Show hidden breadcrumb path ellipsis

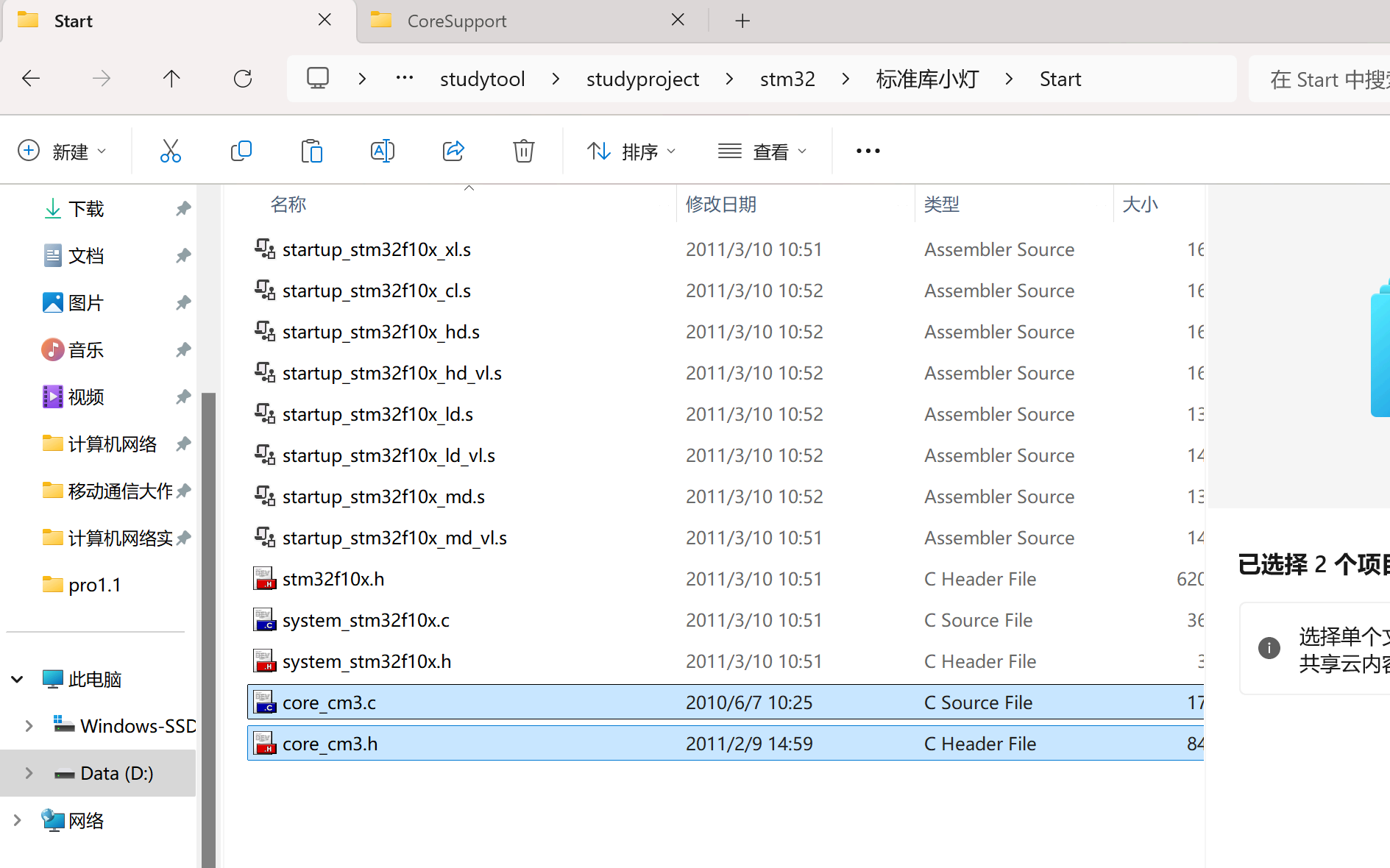click(404, 78)
